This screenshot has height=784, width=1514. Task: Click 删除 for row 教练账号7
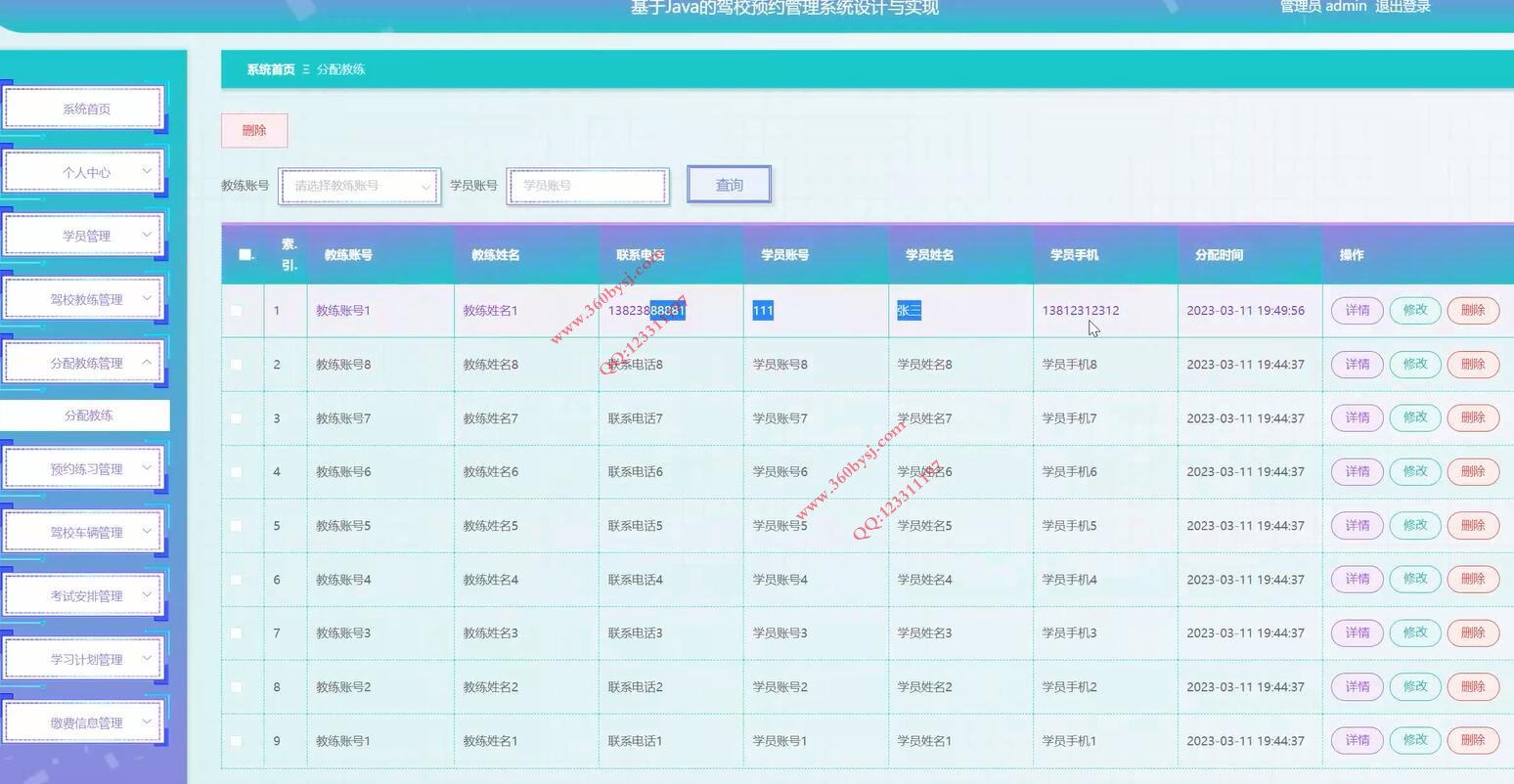pos(1473,418)
